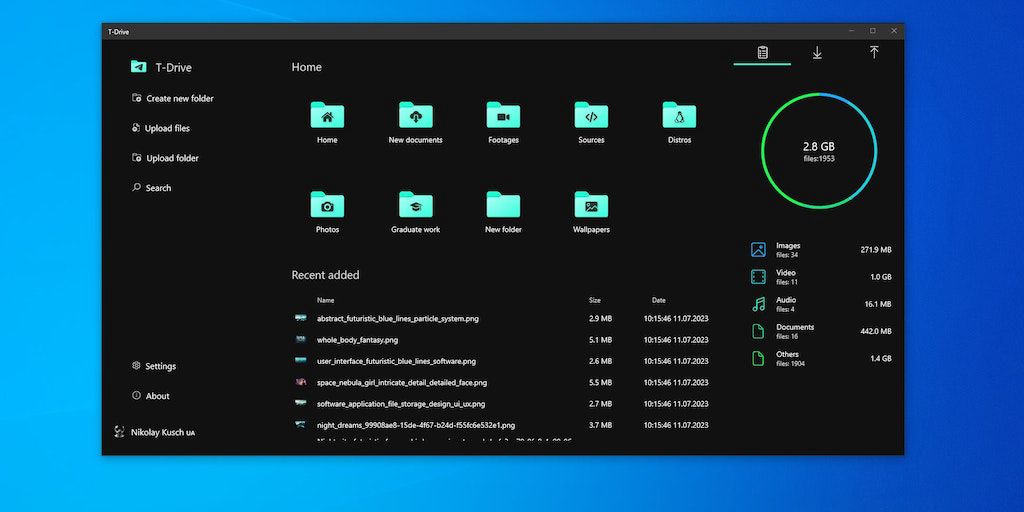Image resolution: width=1024 pixels, height=512 pixels.
Task: Click thumbnail of abstract_futuristic_blue_lines file
Action: pyautogui.click(x=300, y=318)
